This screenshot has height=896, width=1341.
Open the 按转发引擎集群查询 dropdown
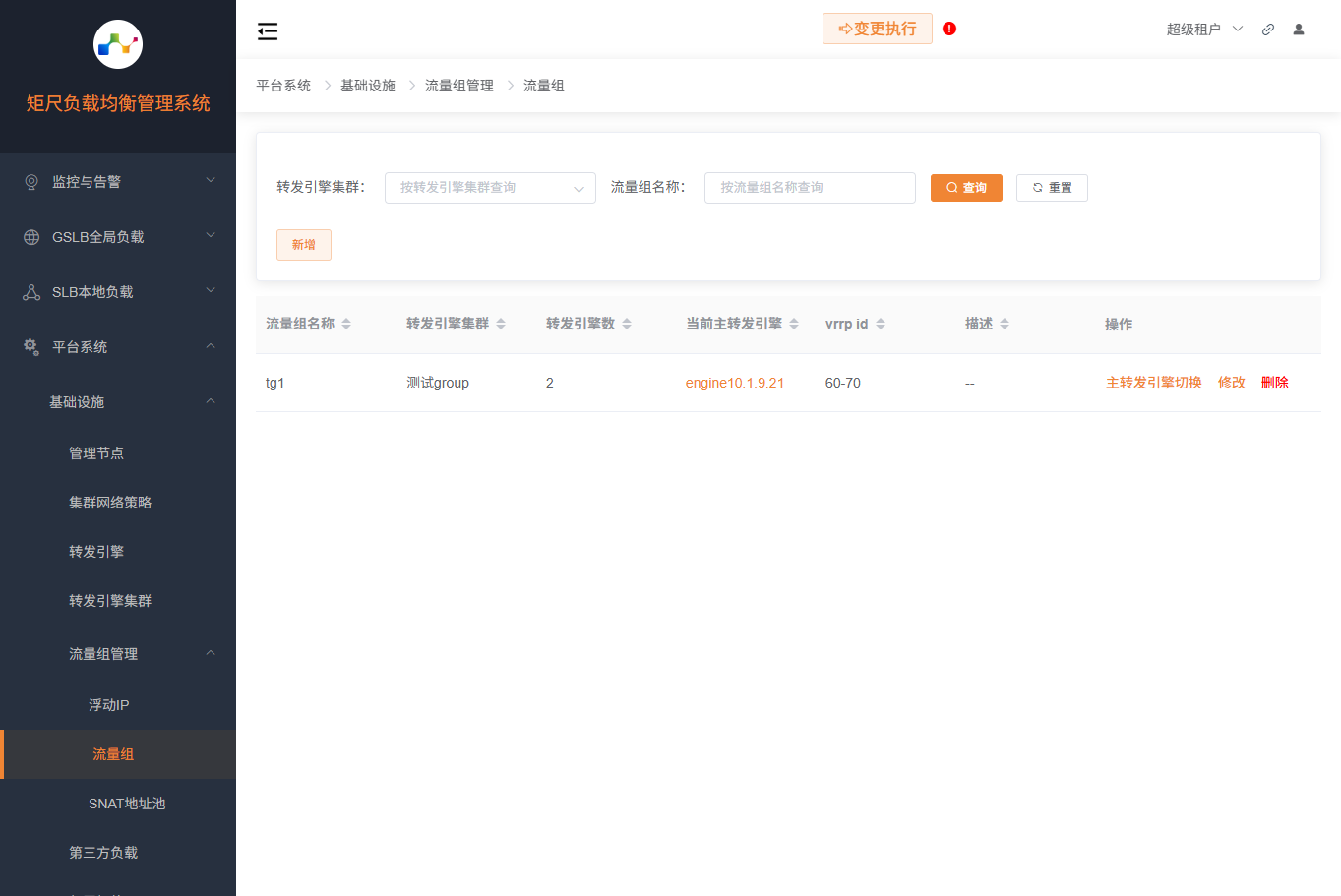[490, 188]
